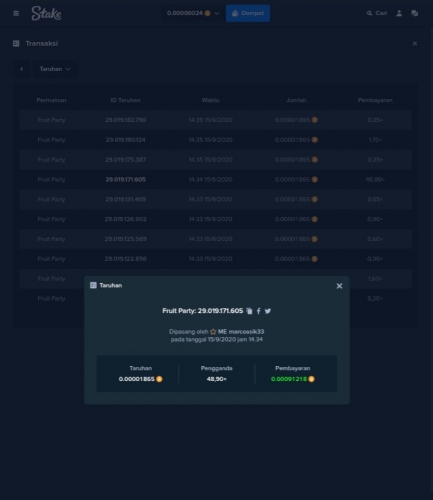Click the 48,90× payout cell in table
Image resolution: width=433 pixels, height=500 pixels.
click(x=375, y=179)
